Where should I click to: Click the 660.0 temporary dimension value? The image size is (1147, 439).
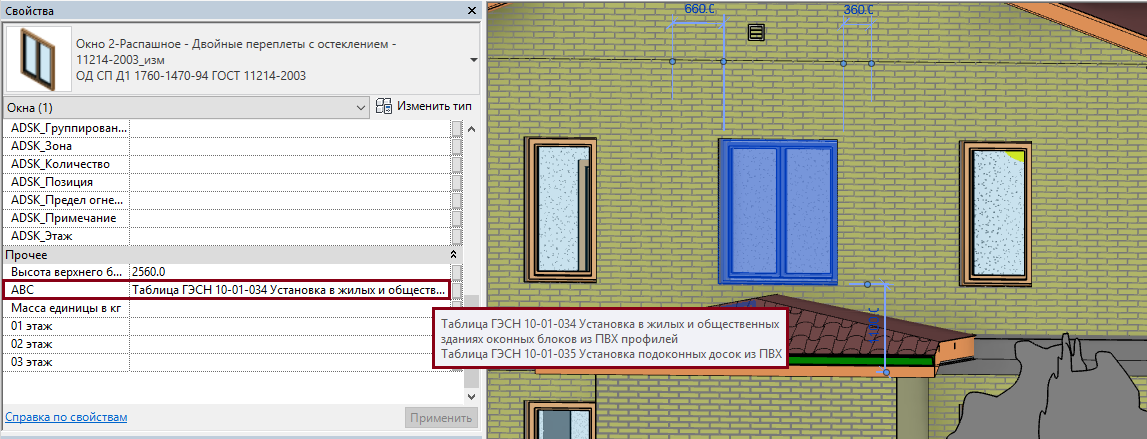pyautogui.click(x=699, y=9)
